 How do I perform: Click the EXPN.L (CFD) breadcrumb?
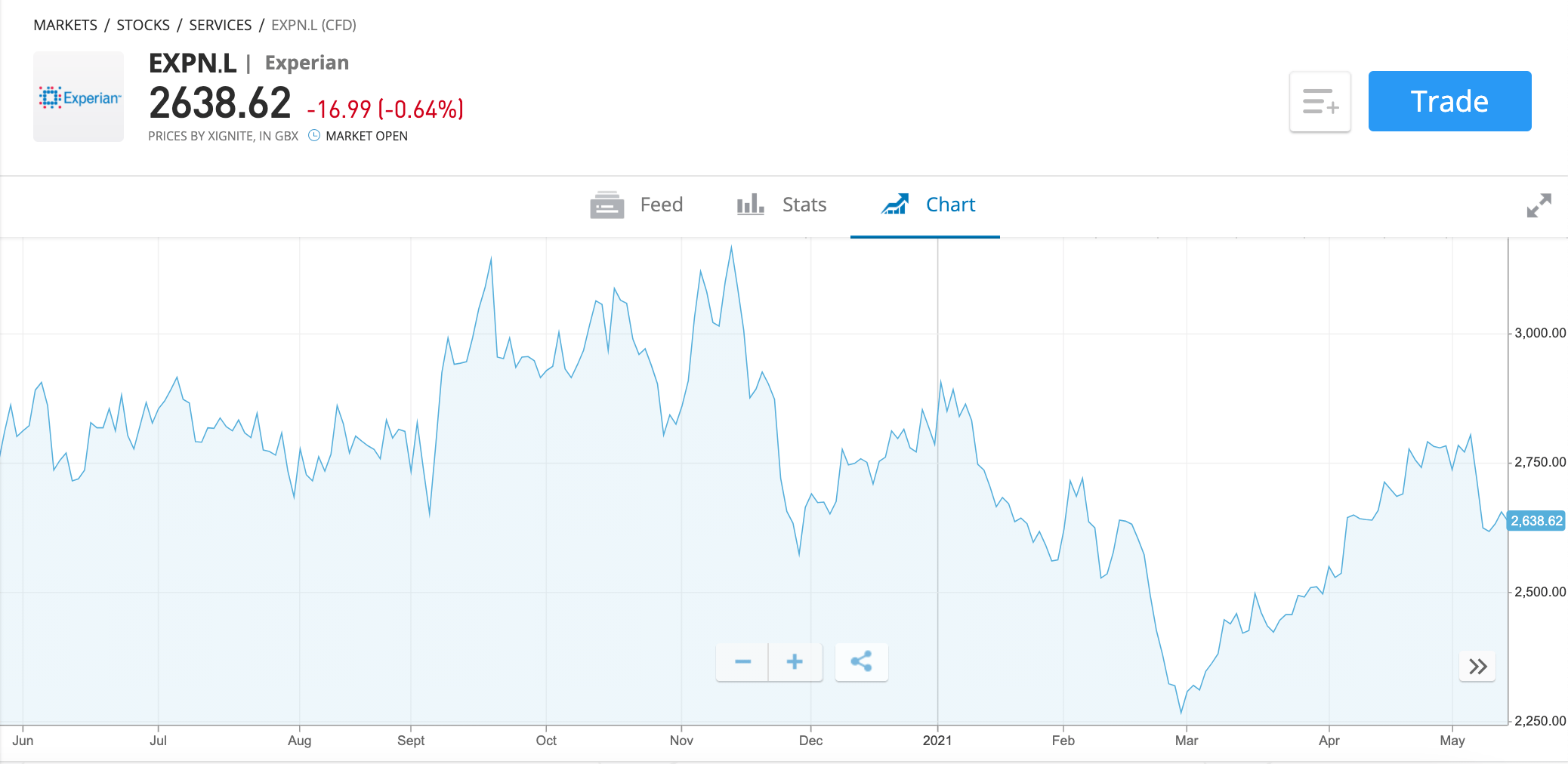(313, 25)
